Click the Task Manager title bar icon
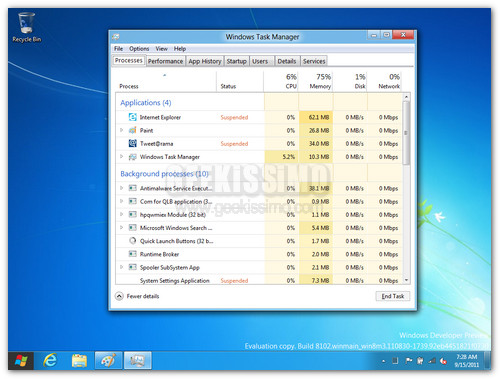 (116, 37)
